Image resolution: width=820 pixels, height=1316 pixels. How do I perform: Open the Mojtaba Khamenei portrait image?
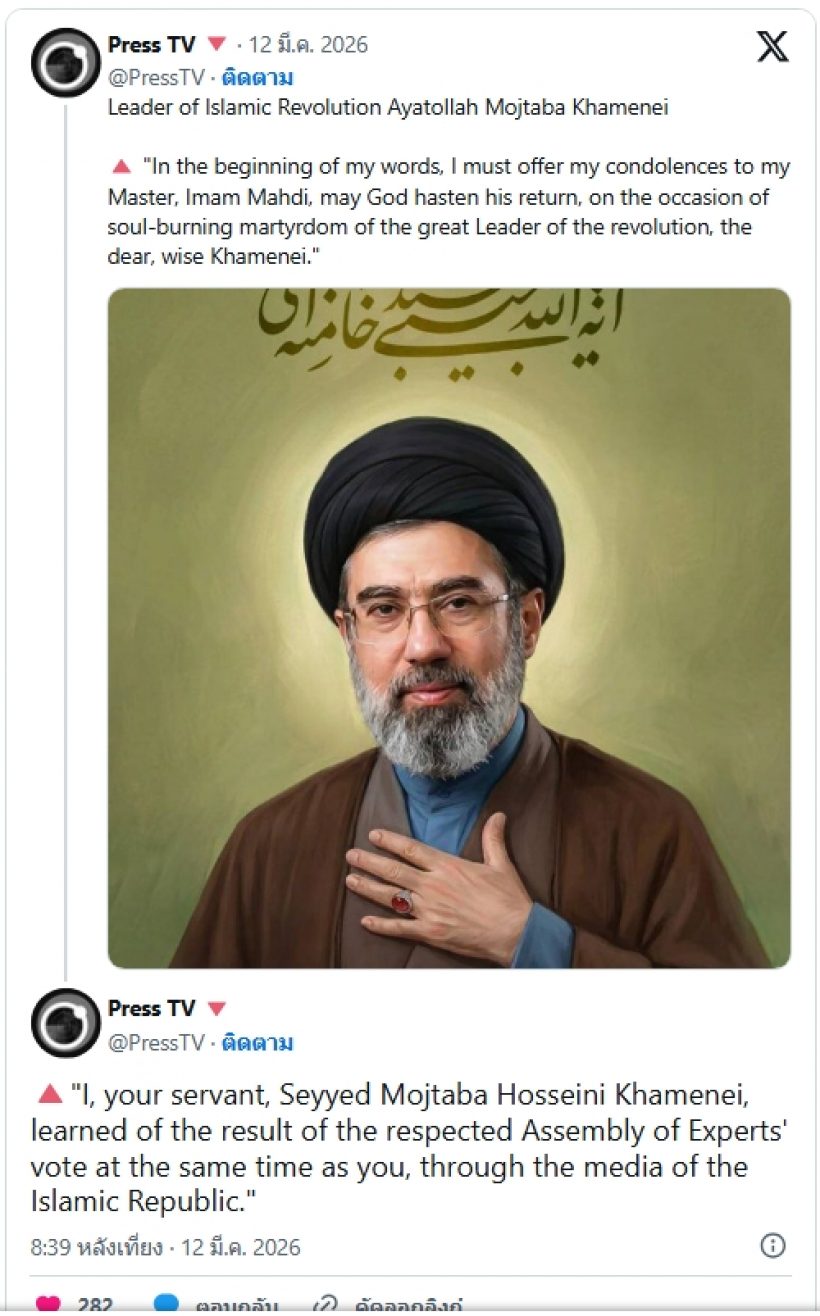[x=449, y=628]
